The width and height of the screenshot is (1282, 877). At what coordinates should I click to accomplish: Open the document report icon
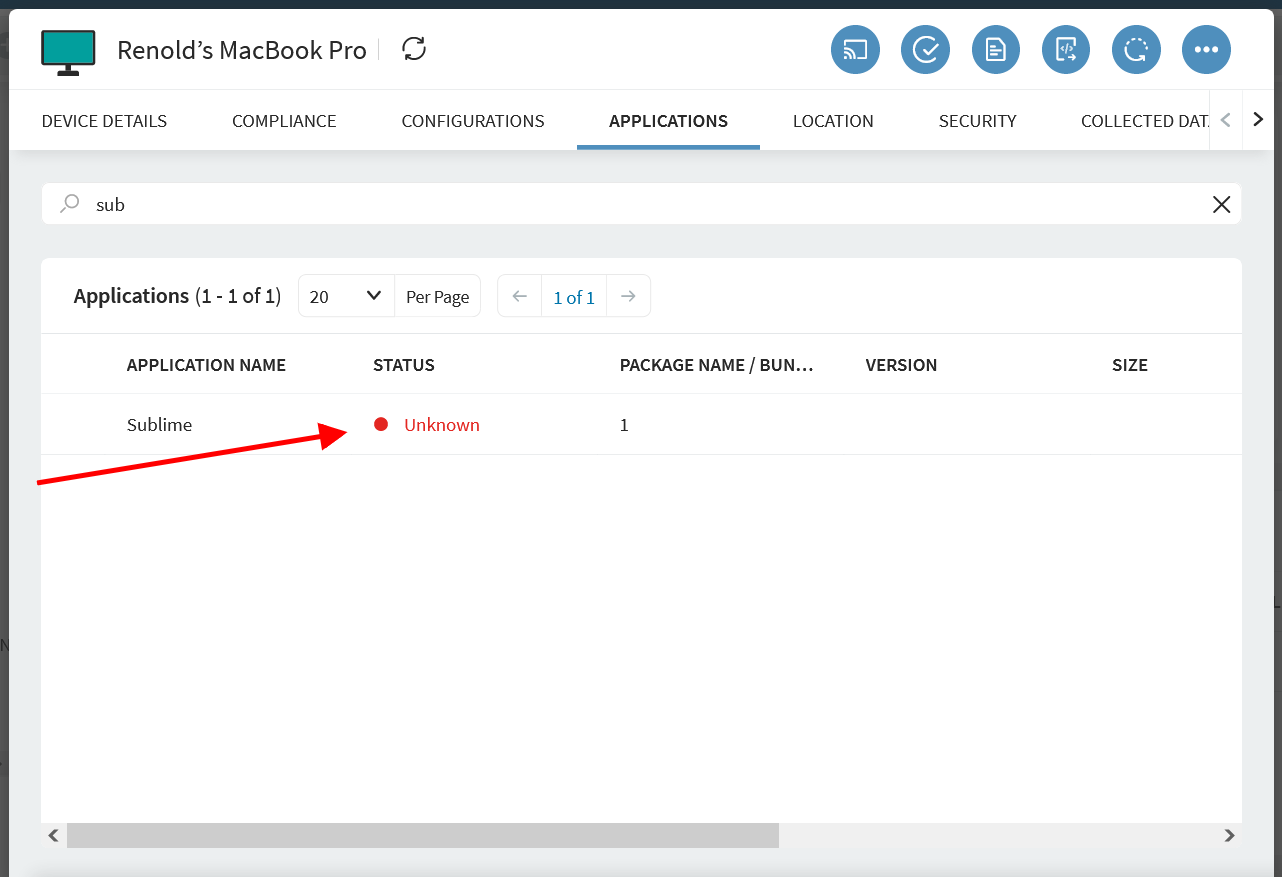point(996,50)
